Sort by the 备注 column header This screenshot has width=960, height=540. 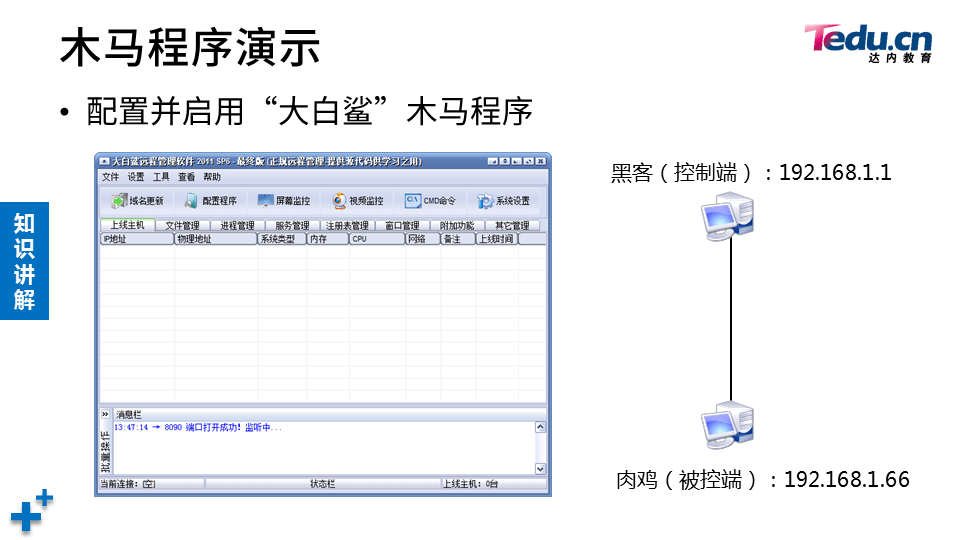(x=458, y=239)
